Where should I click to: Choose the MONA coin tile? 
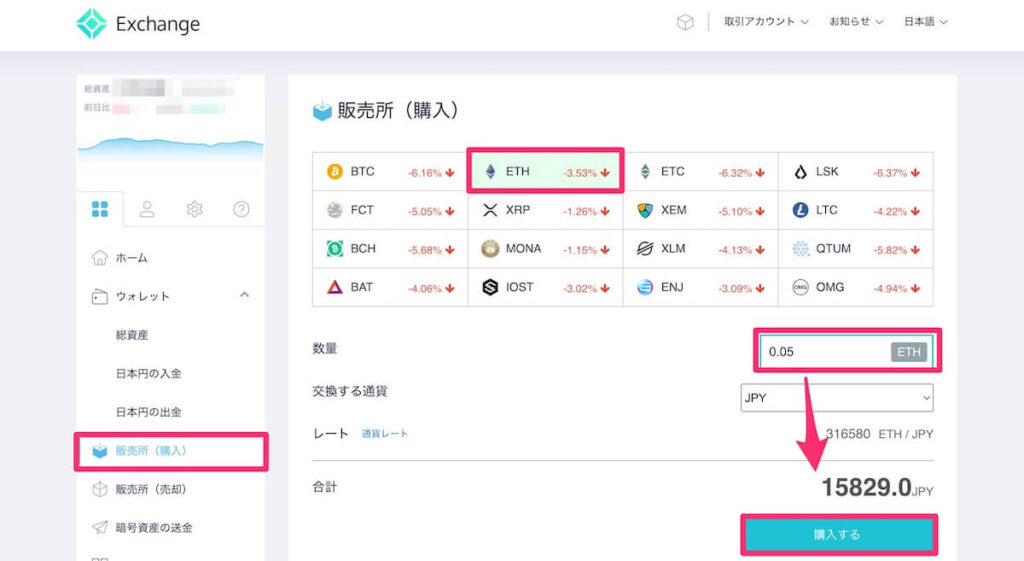545,249
